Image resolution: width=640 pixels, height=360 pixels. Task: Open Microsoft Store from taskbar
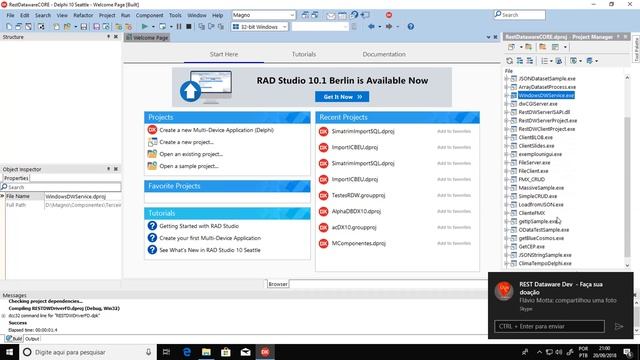tap(226, 352)
